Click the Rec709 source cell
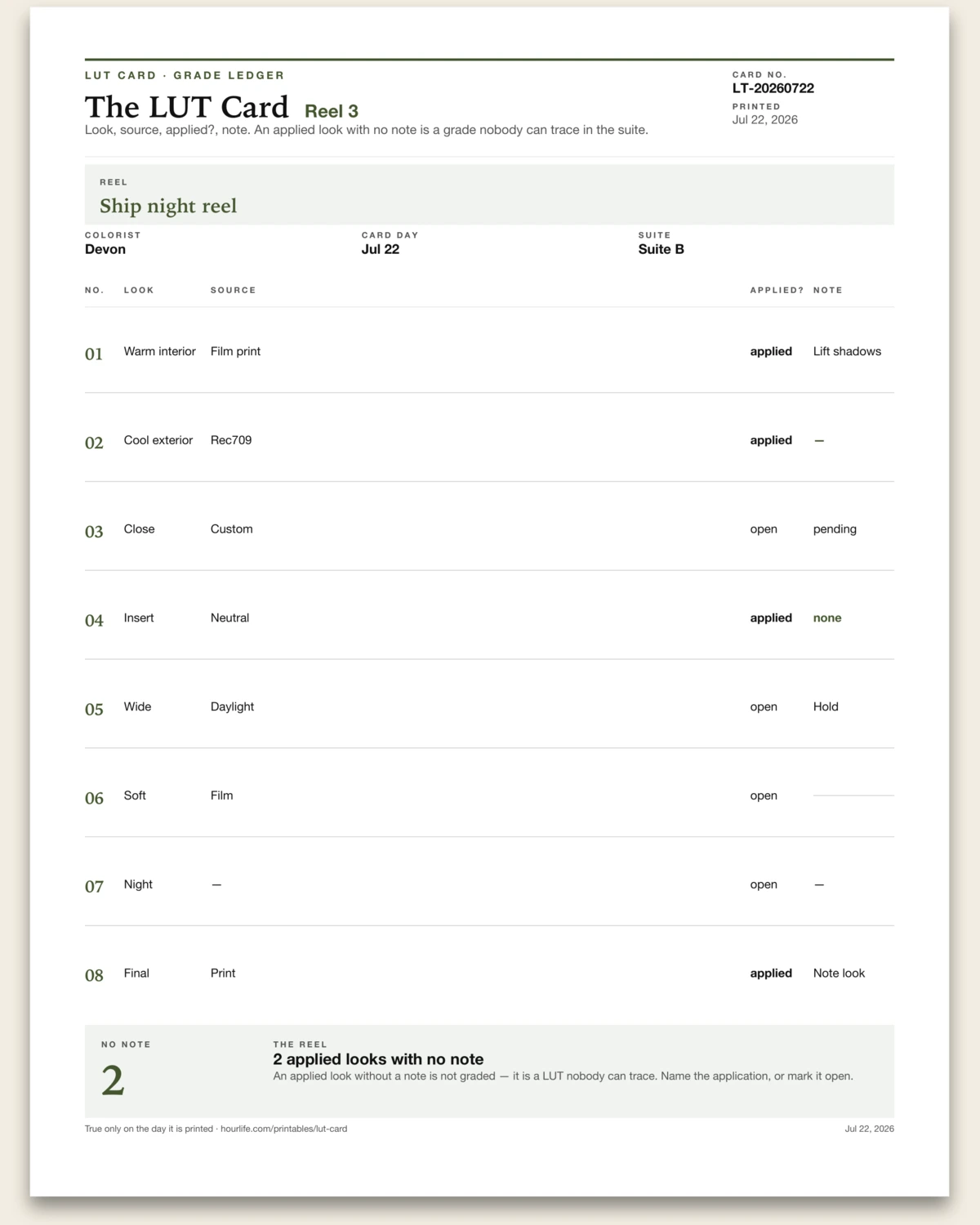The height and width of the screenshot is (1225, 980). click(231, 440)
